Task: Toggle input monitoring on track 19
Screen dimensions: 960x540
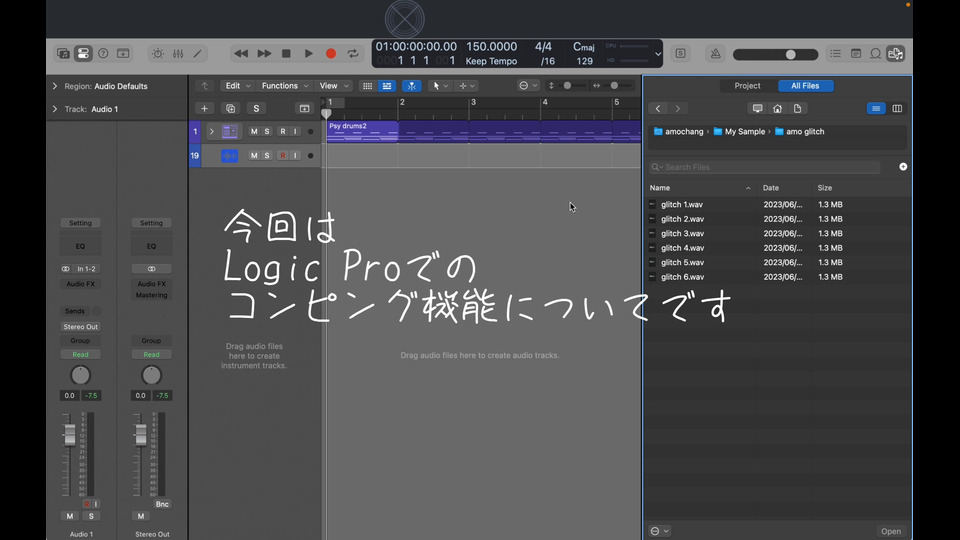Action: point(295,156)
